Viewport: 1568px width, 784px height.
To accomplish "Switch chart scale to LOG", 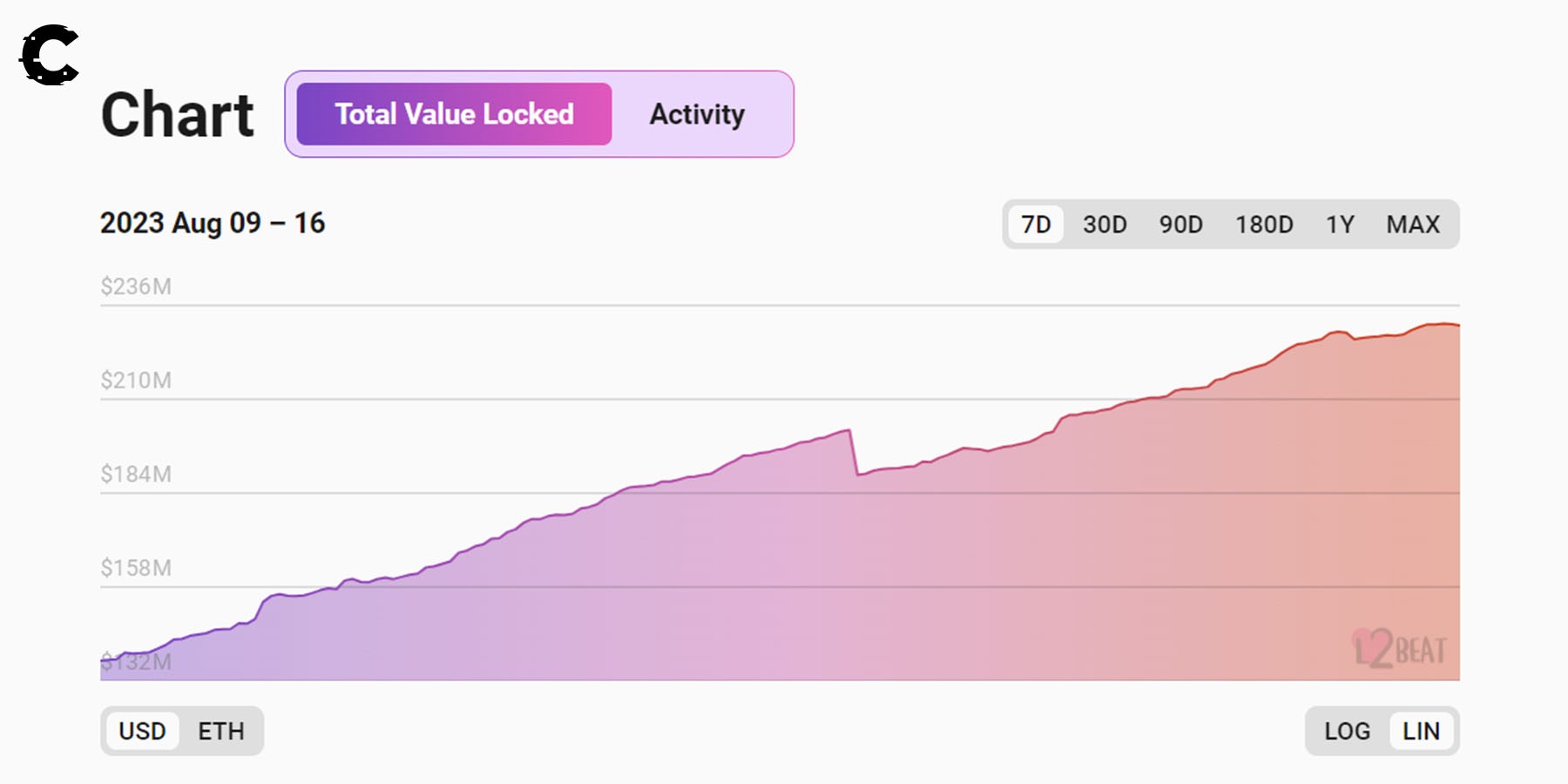I will coord(1347,731).
